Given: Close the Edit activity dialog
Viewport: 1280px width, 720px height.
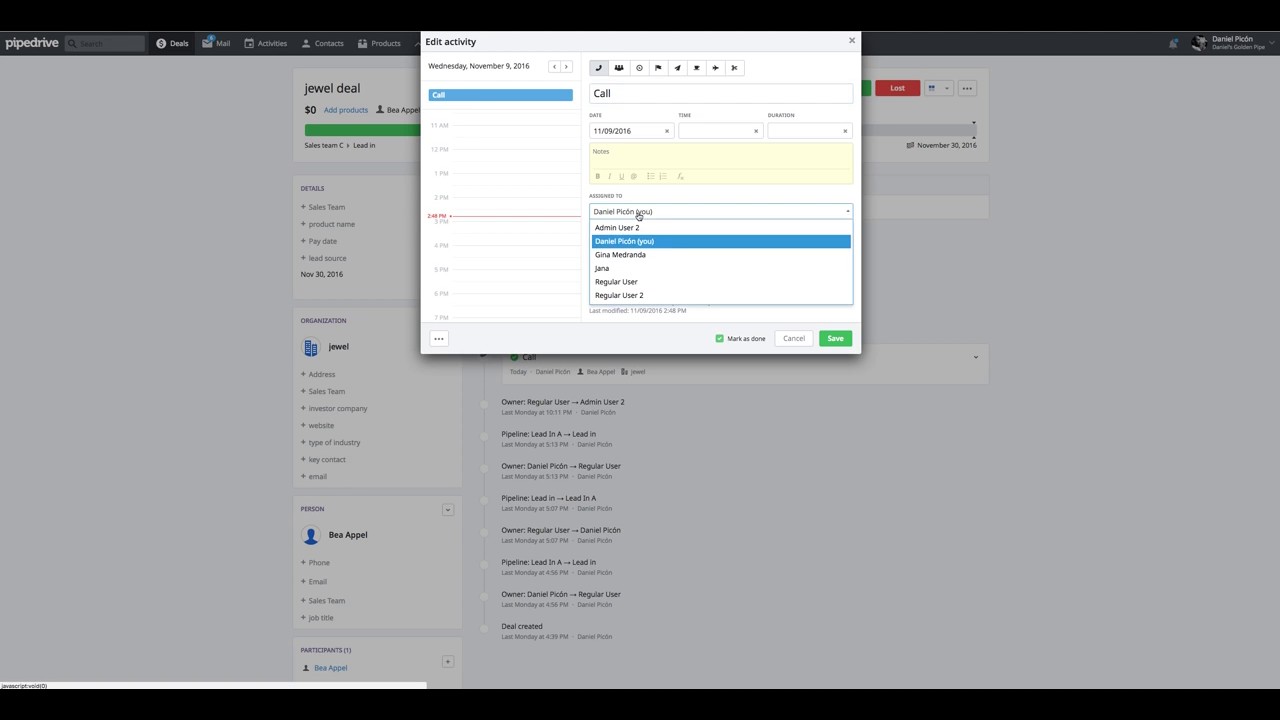Looking at the screenshot, I should (x=852, y=41).
